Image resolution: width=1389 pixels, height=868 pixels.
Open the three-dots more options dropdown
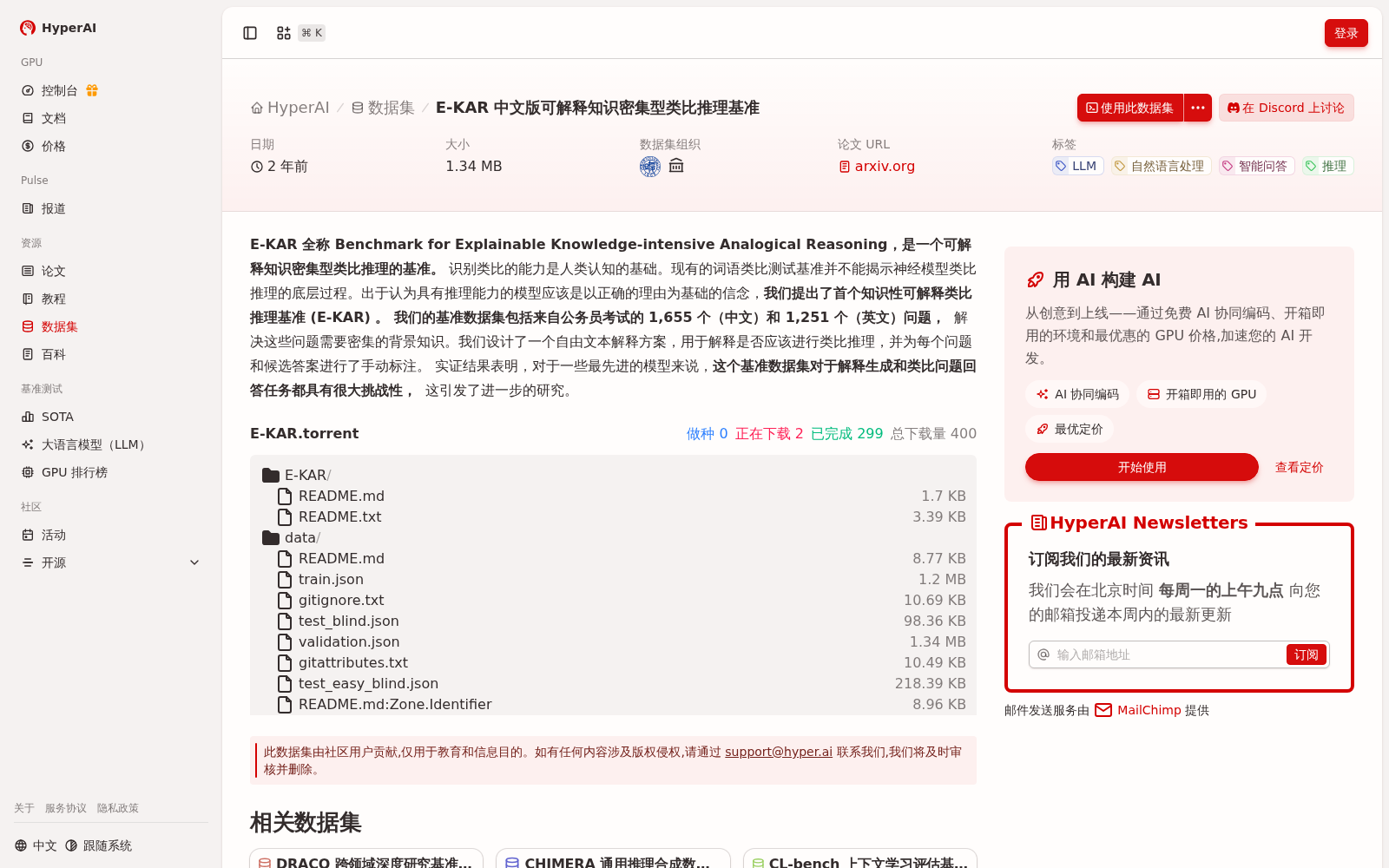tap(1198, 108)
